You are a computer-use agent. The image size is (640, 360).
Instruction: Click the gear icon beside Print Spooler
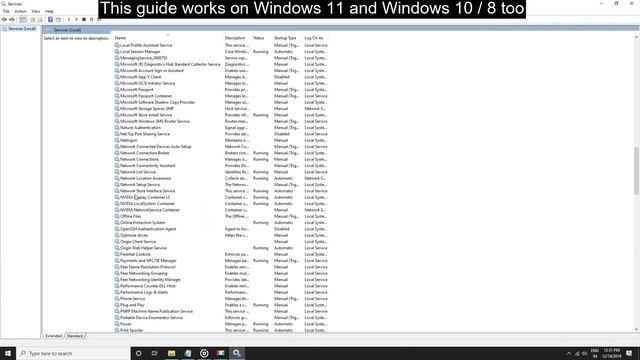coord(117,330)
